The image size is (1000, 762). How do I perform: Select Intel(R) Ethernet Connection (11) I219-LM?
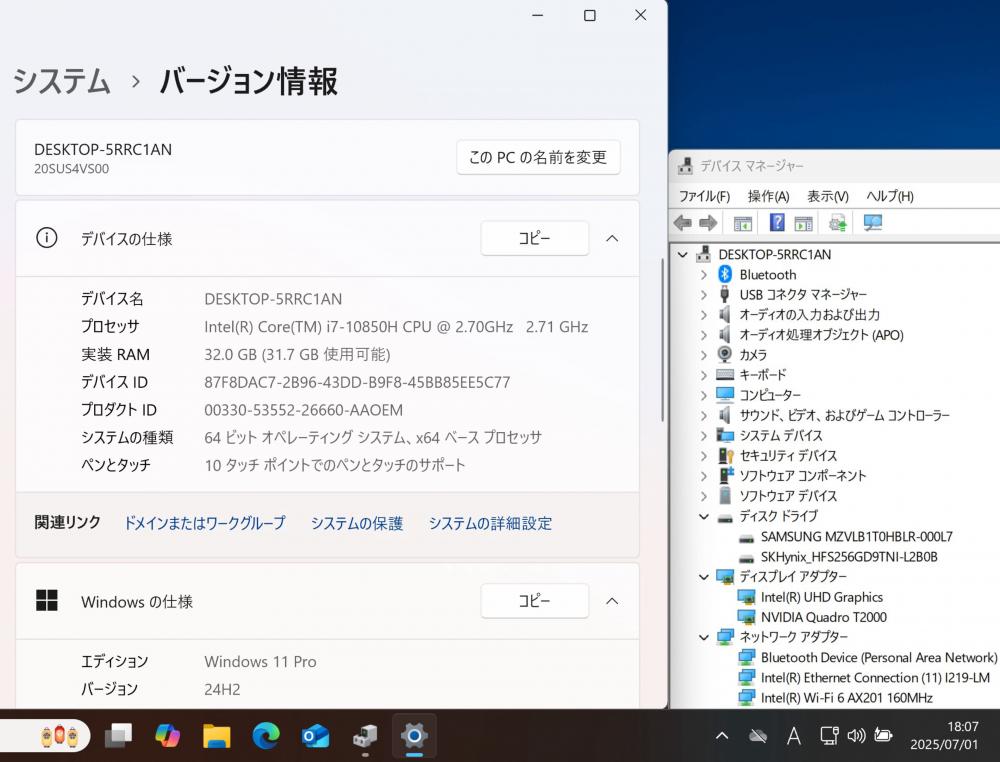click(x=875, y=678)
